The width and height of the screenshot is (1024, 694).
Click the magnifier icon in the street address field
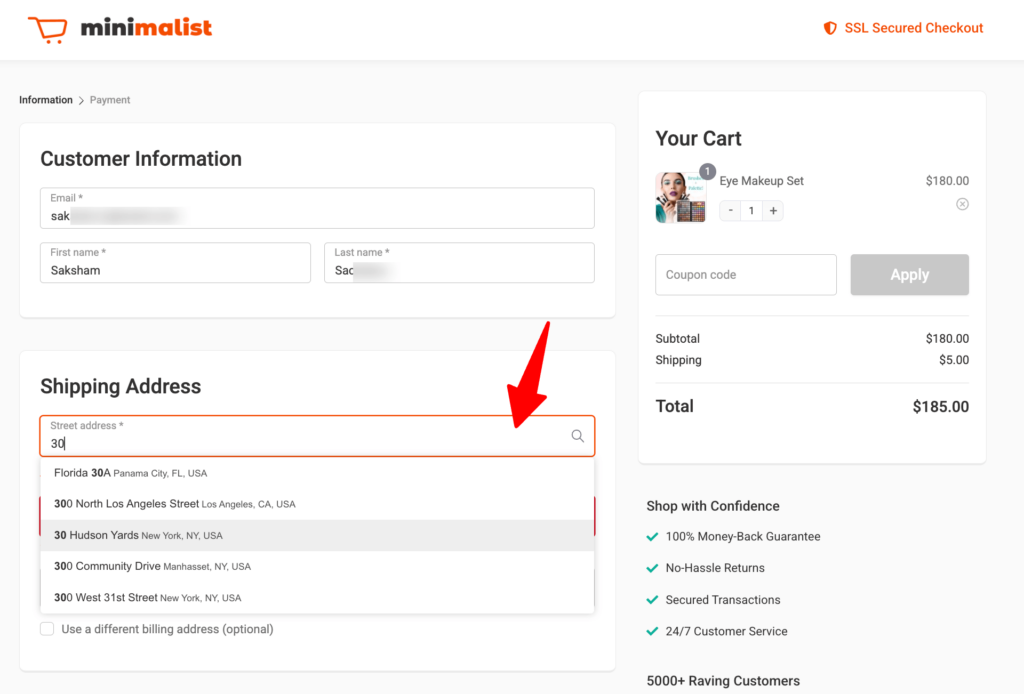(577, 436)
